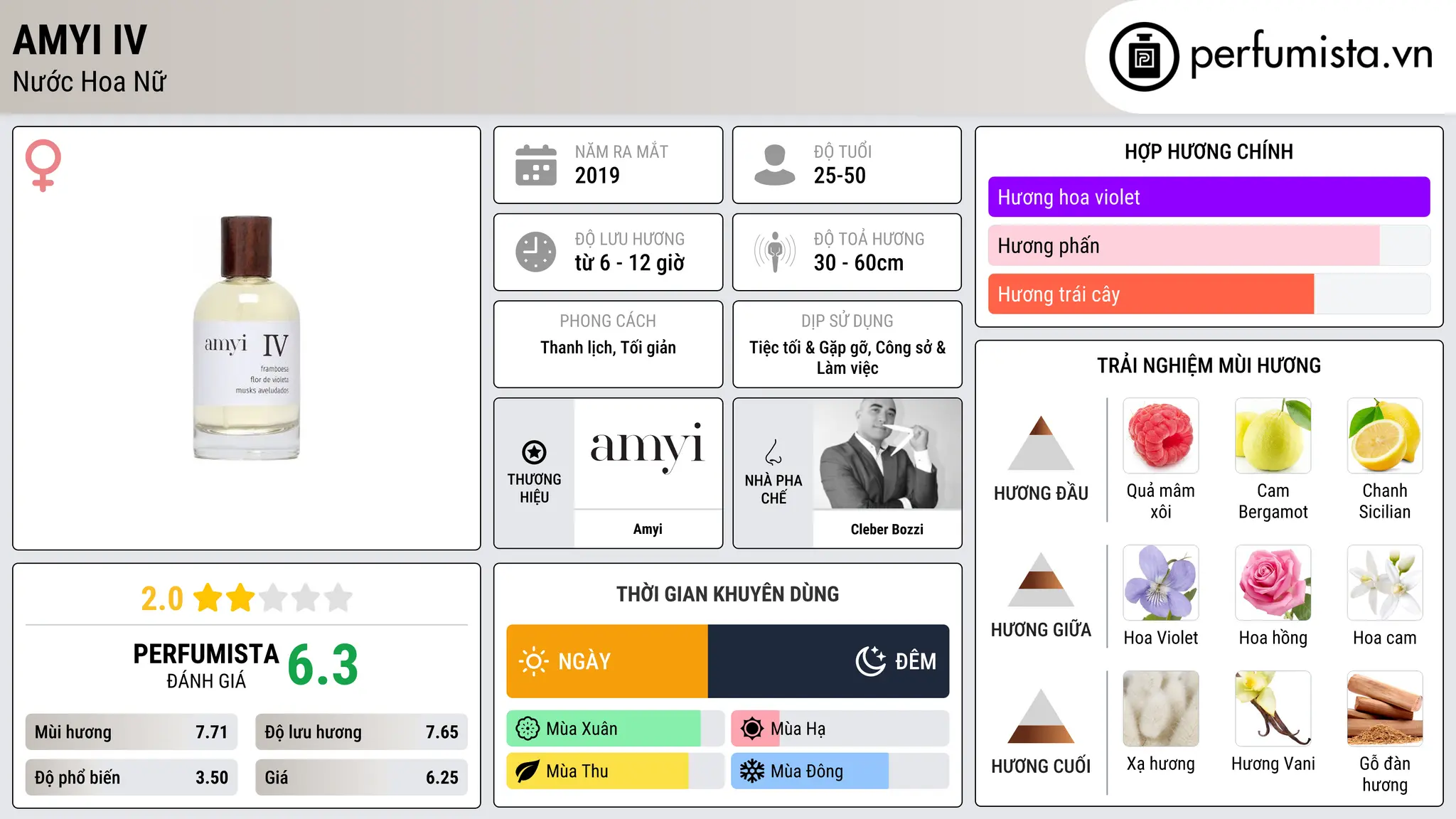Click the pink Hương phấn accord bar
The image size is (1456, 819).
point(1209,245)
